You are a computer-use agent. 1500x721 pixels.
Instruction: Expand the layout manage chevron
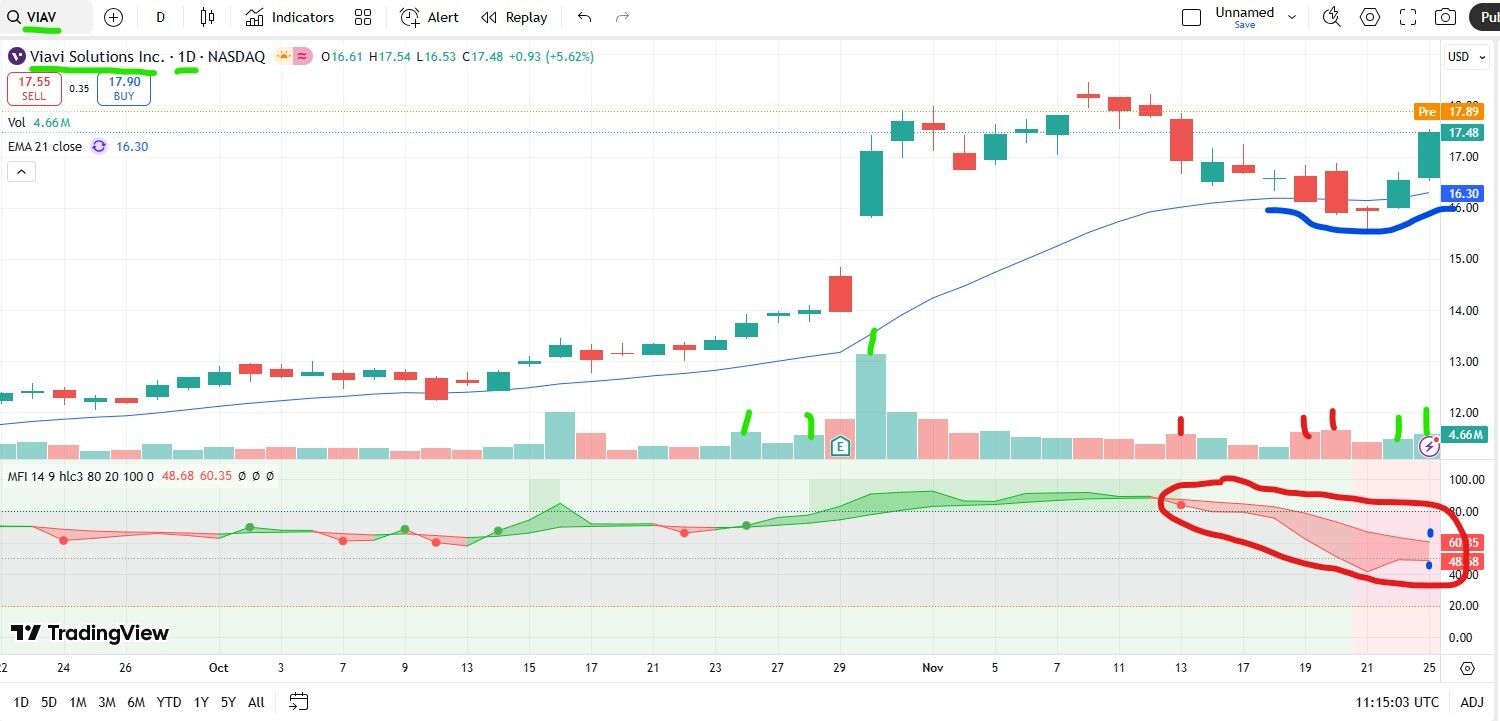coord(1292,17)
